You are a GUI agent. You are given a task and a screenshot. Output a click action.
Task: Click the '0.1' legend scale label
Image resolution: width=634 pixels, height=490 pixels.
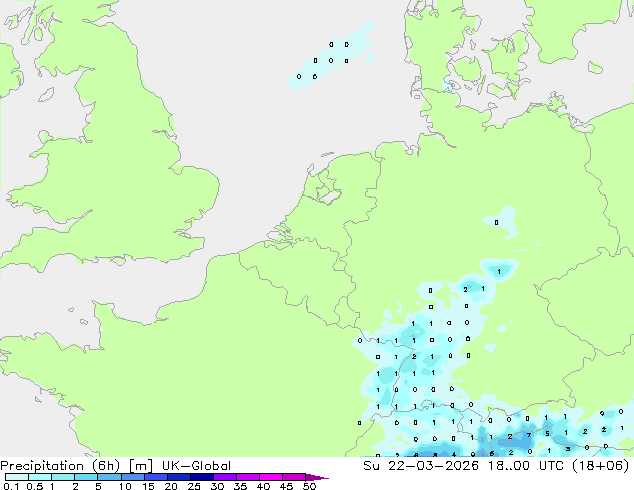click(11, 486)
